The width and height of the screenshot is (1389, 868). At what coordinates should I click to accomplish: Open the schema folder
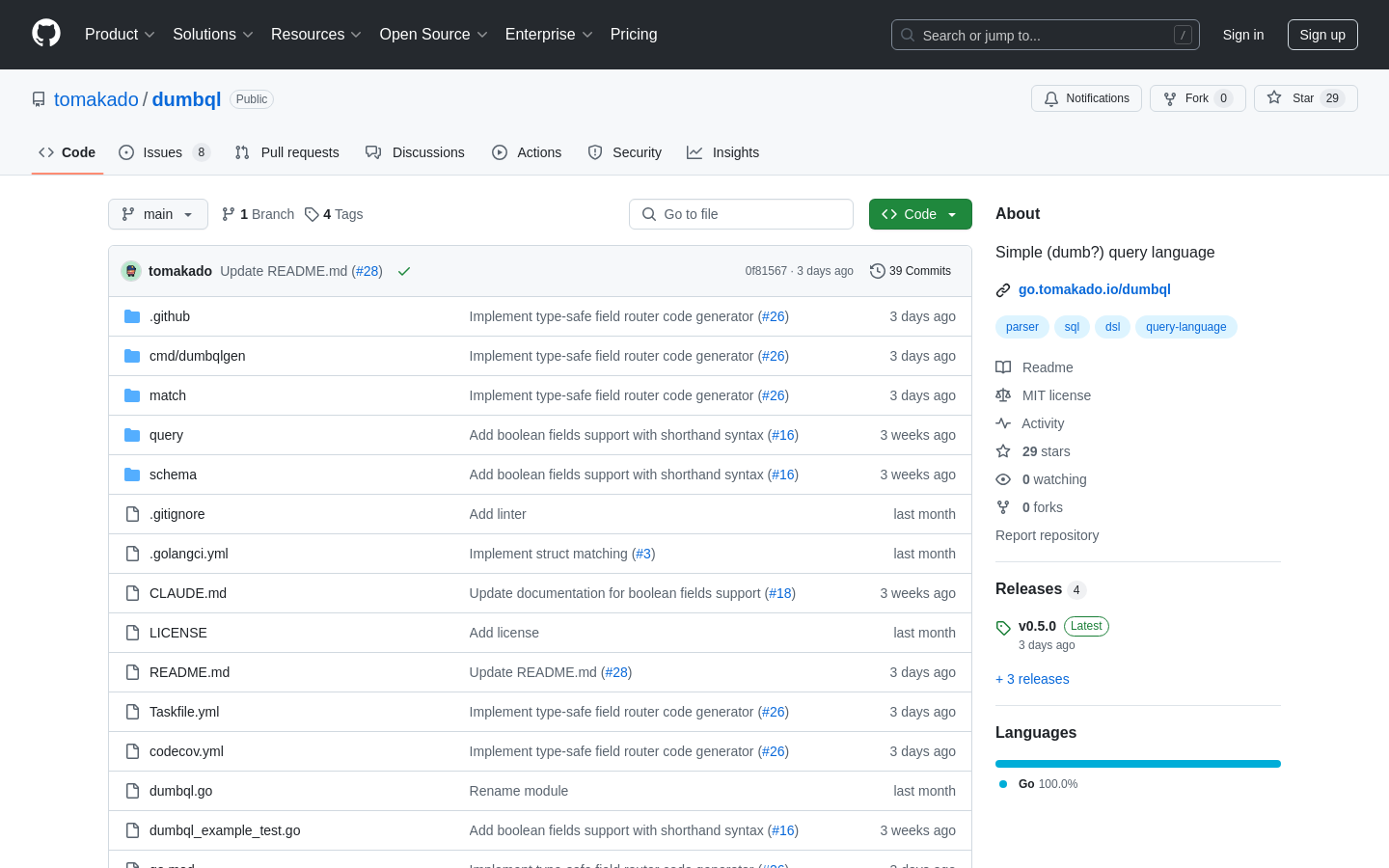pyautogui.click(x=173, y=475)
